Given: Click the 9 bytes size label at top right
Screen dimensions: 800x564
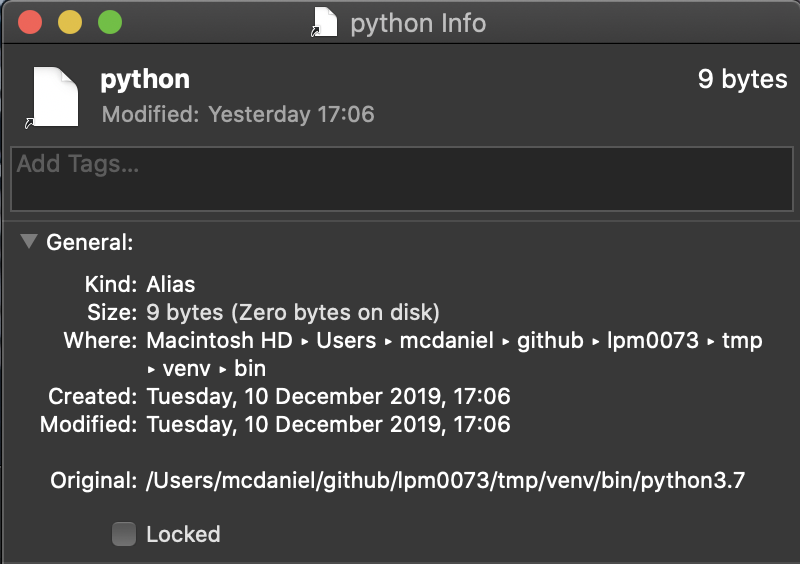Looking at the screenshot, I should (742, 79).
